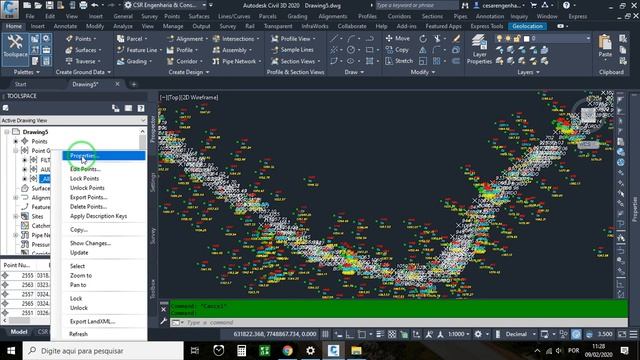
Task: Click the Windows search box
Action: (x=103, y=351)
